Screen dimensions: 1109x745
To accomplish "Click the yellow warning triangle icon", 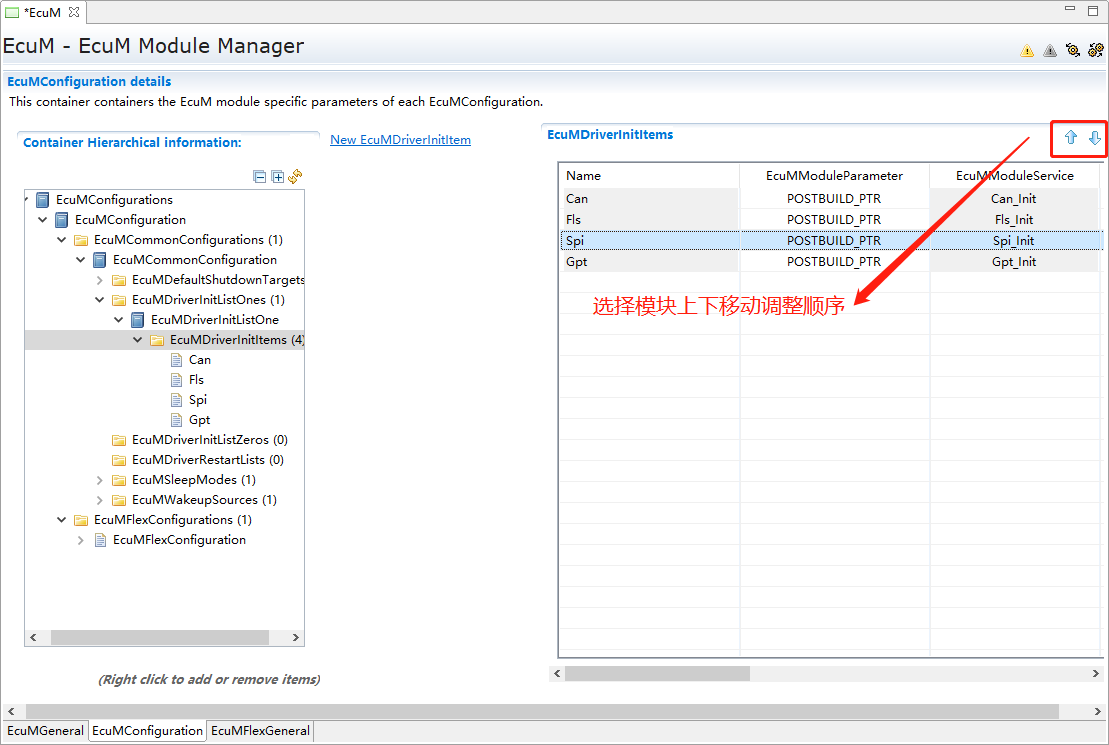I will point(1027,51).
